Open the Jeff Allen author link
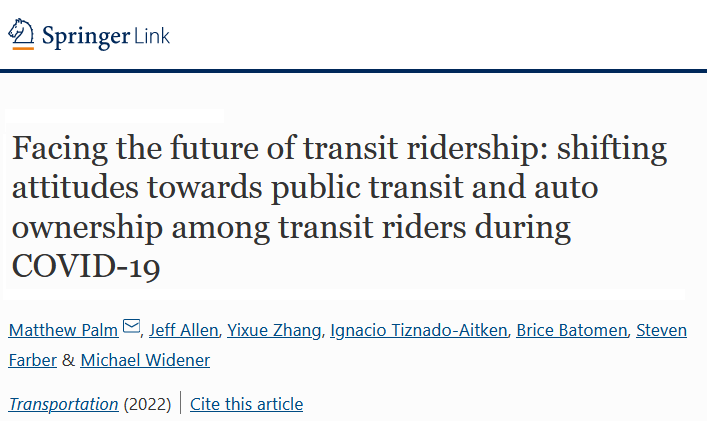The image size is (707, 421). (x=184, y=330)
